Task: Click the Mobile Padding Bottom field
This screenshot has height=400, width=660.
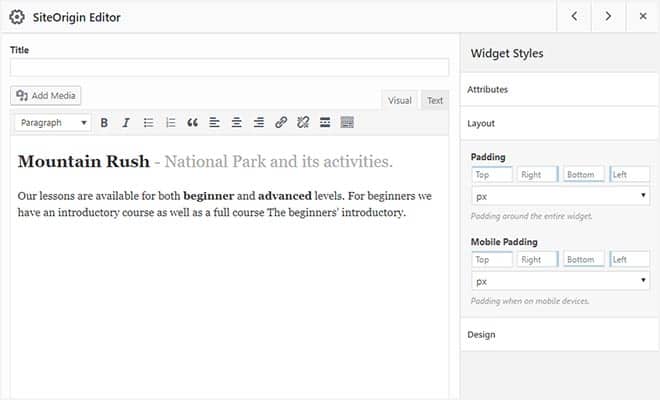Action: 583,259
